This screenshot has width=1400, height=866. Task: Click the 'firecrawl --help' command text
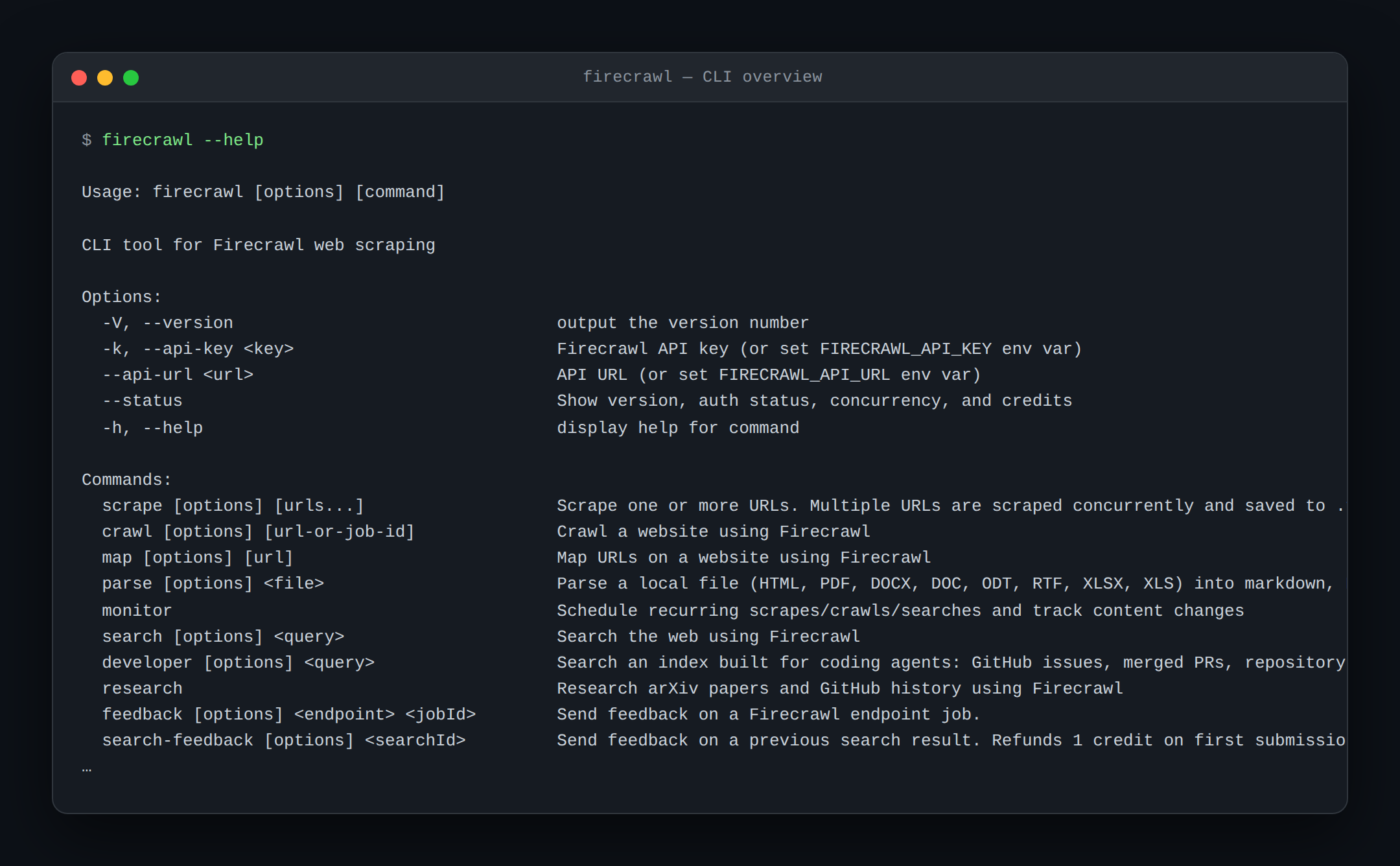183,140
